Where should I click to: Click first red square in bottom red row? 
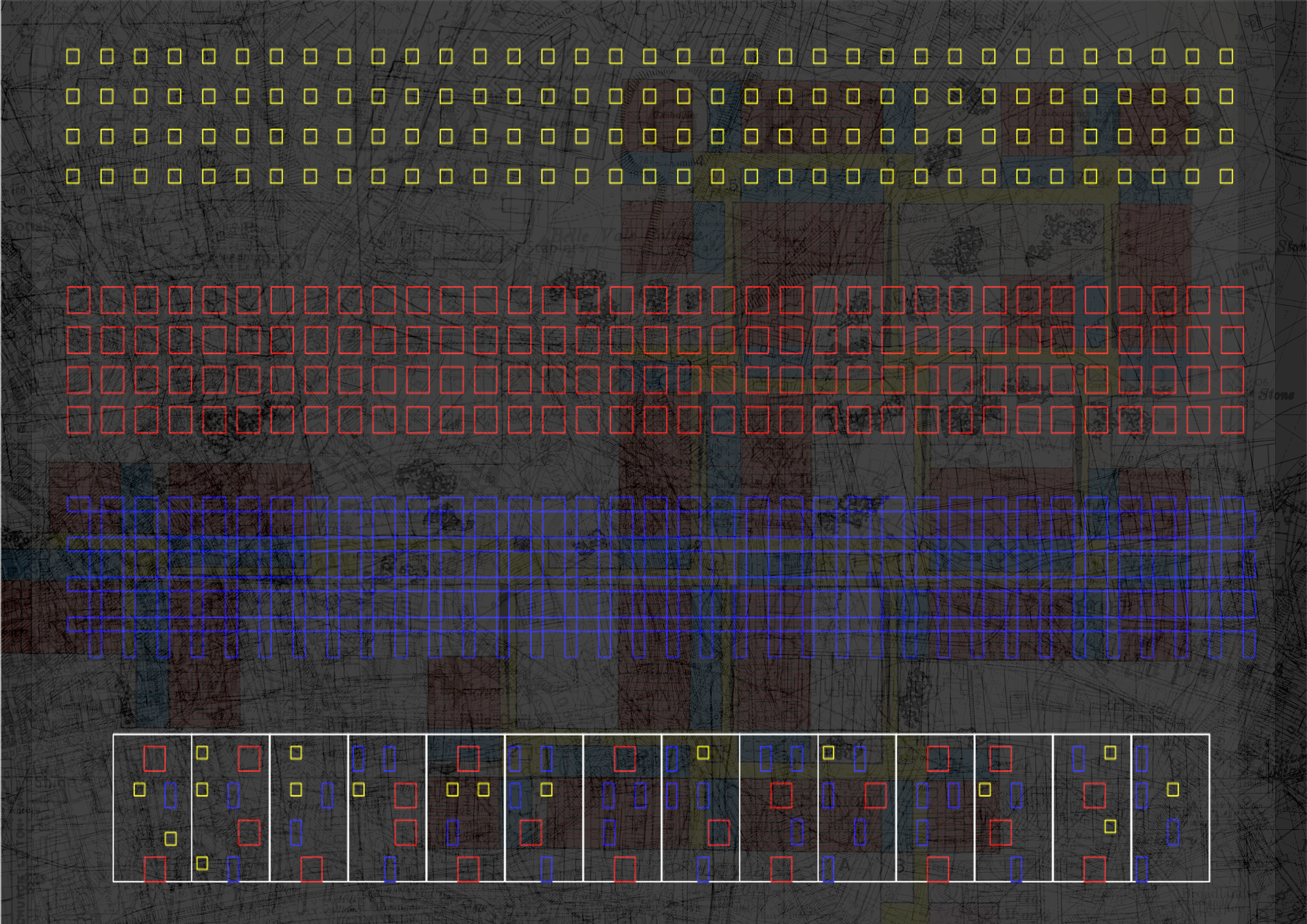point(79,420)
